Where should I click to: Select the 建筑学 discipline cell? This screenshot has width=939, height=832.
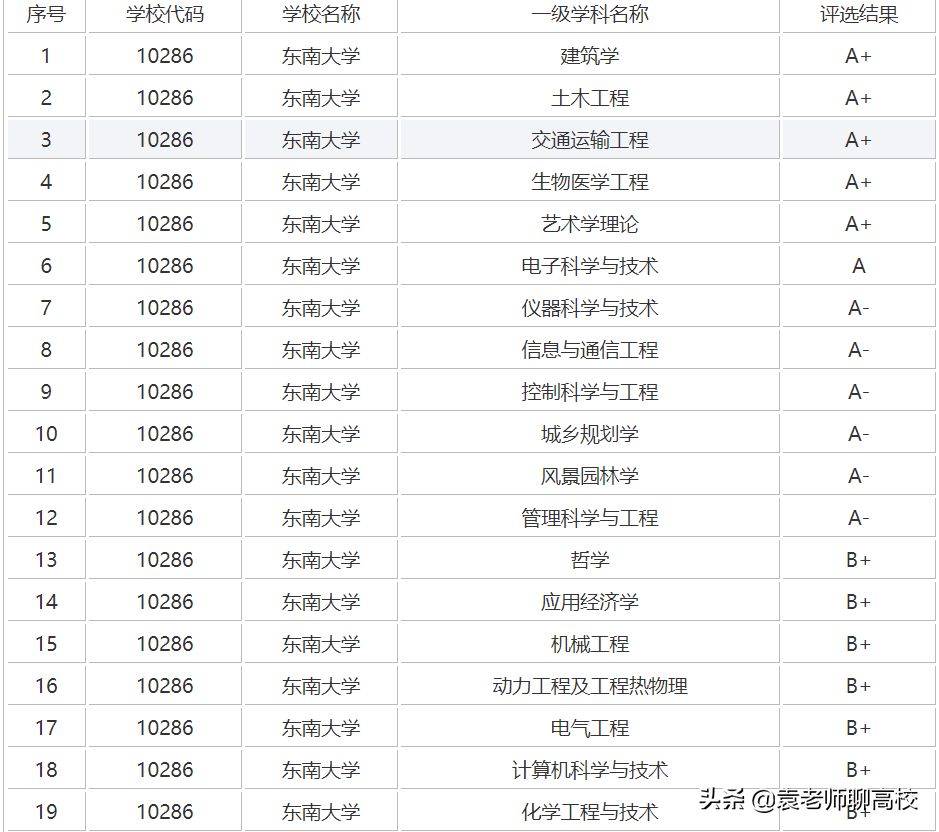tap(589, 55)
